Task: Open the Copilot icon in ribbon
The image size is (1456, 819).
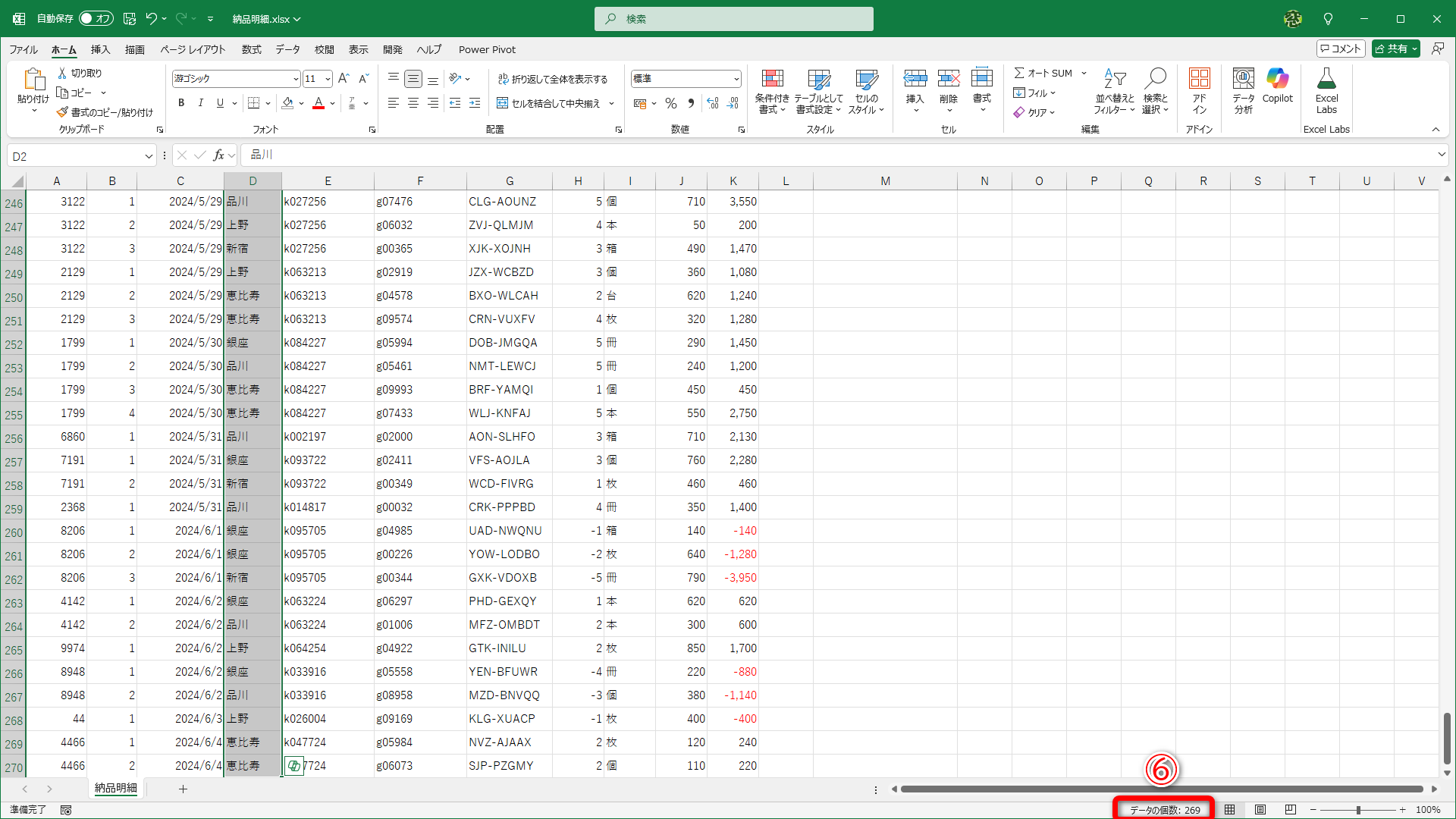Action: pos(1277,79)
